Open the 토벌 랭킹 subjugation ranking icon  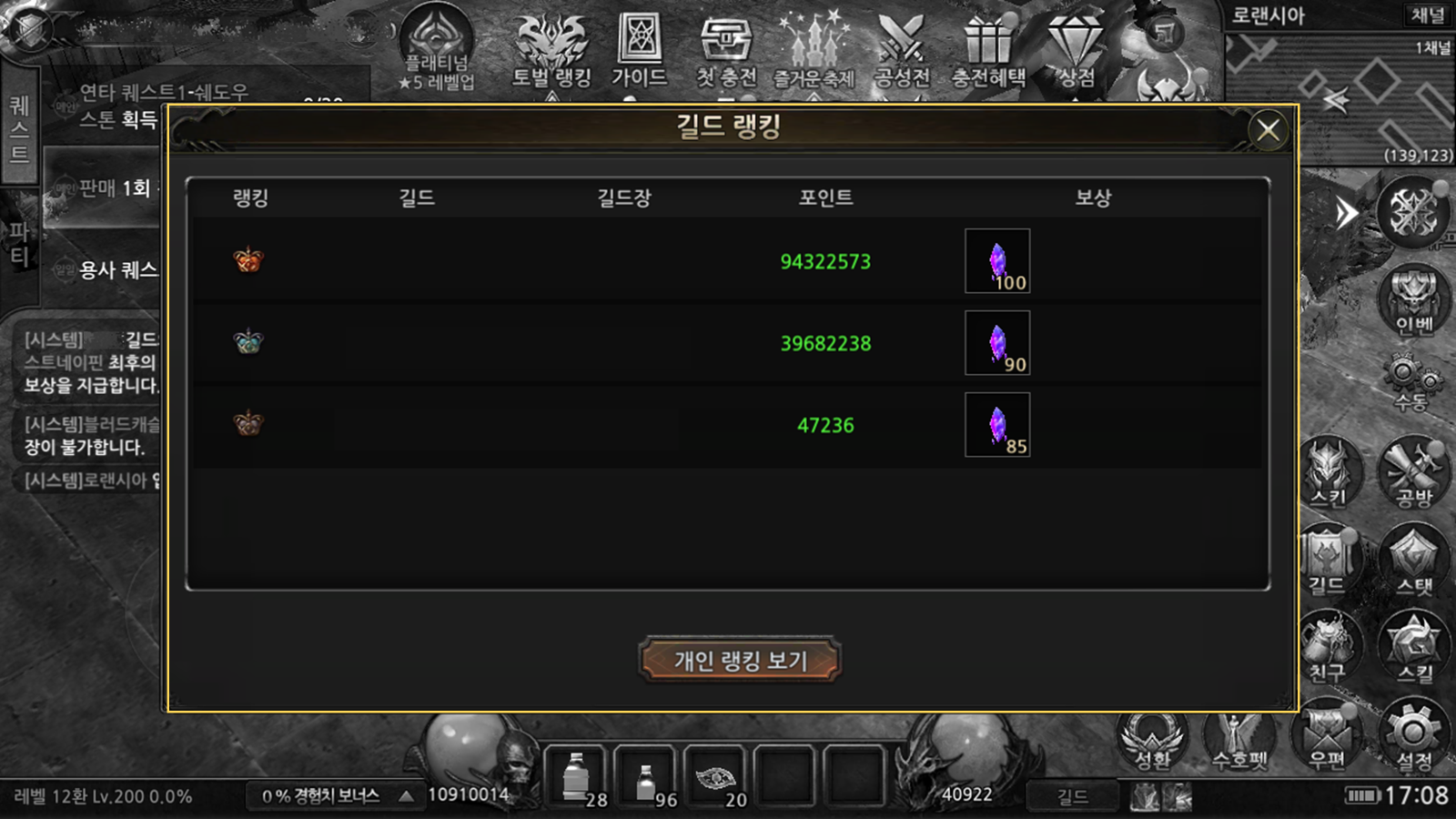click(x=551, y=50)
